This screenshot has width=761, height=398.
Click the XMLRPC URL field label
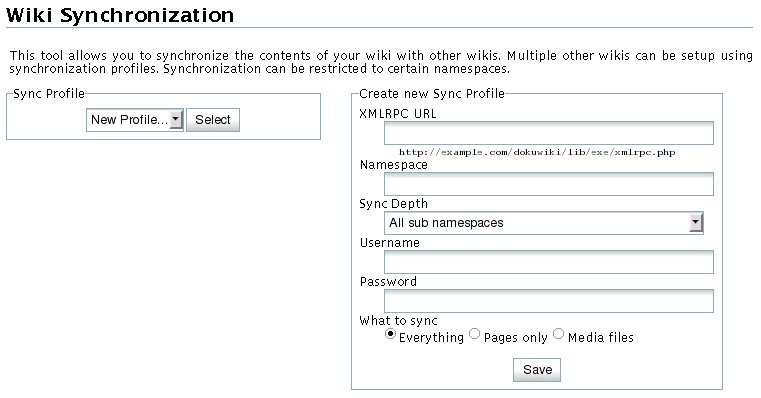pyautogui.click(x=397, y=114)
